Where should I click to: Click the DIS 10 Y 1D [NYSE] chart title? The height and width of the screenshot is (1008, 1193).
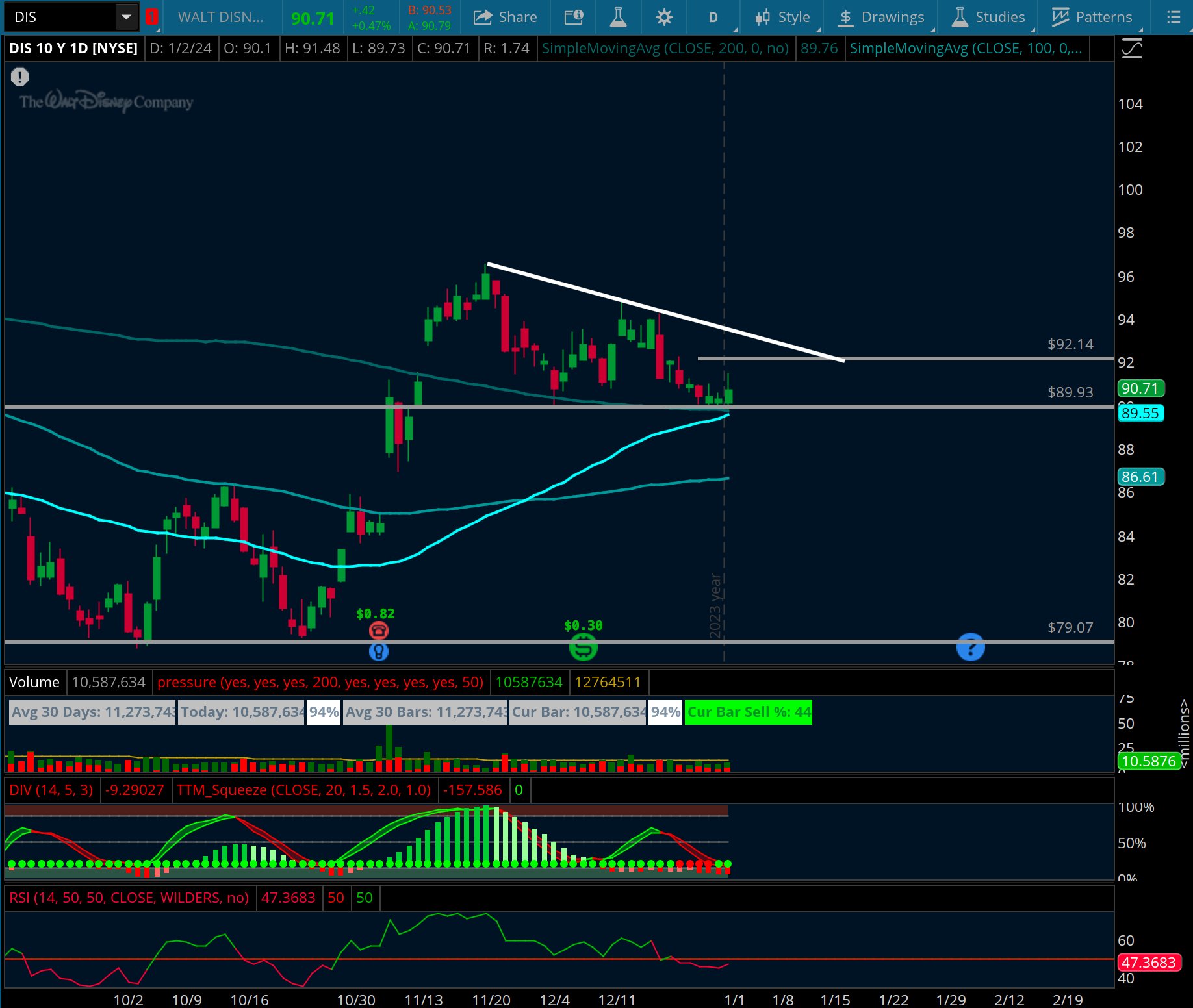(x=73, y=49)
